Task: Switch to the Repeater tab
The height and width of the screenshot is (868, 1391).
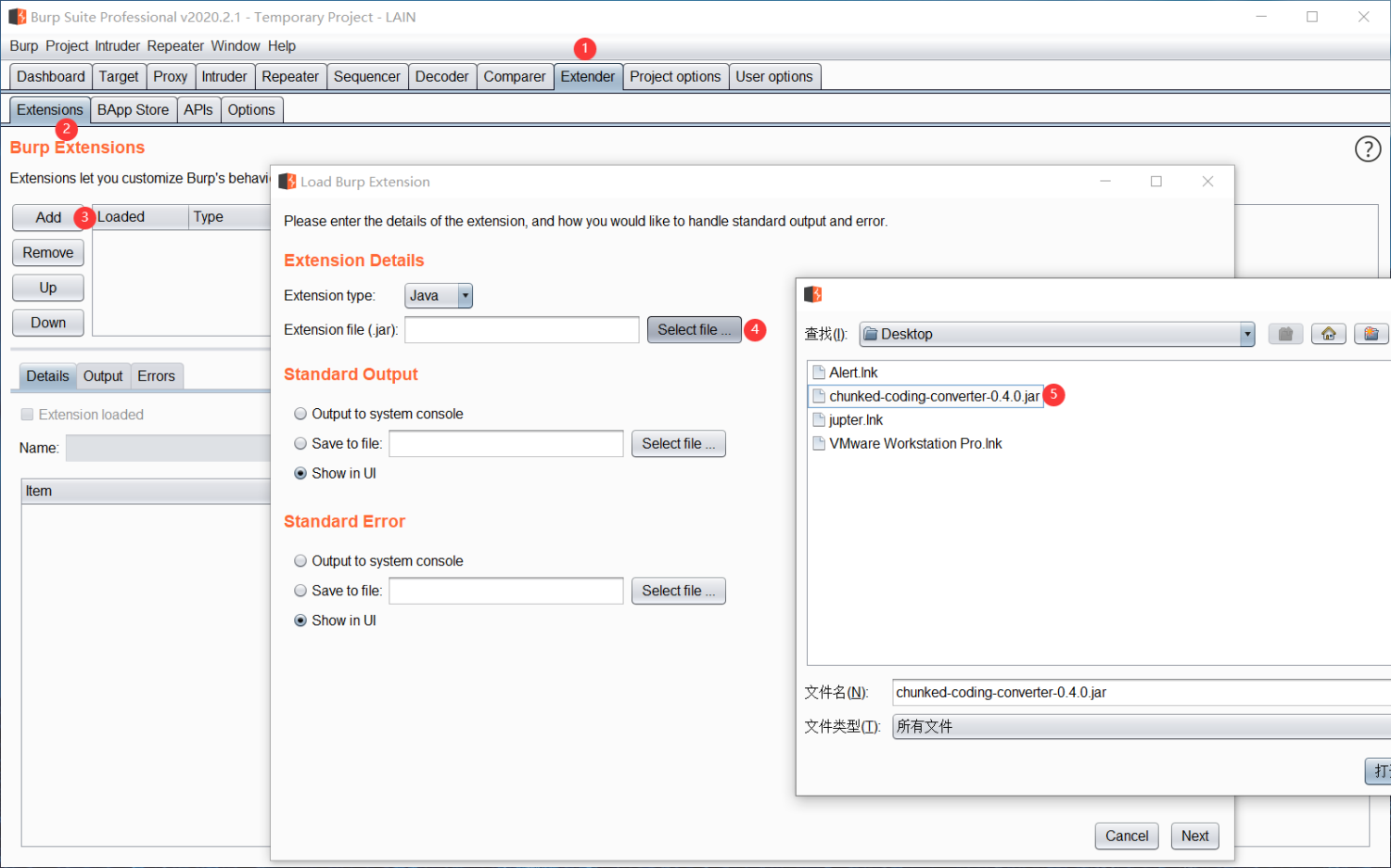Action: tap(290, 76)
